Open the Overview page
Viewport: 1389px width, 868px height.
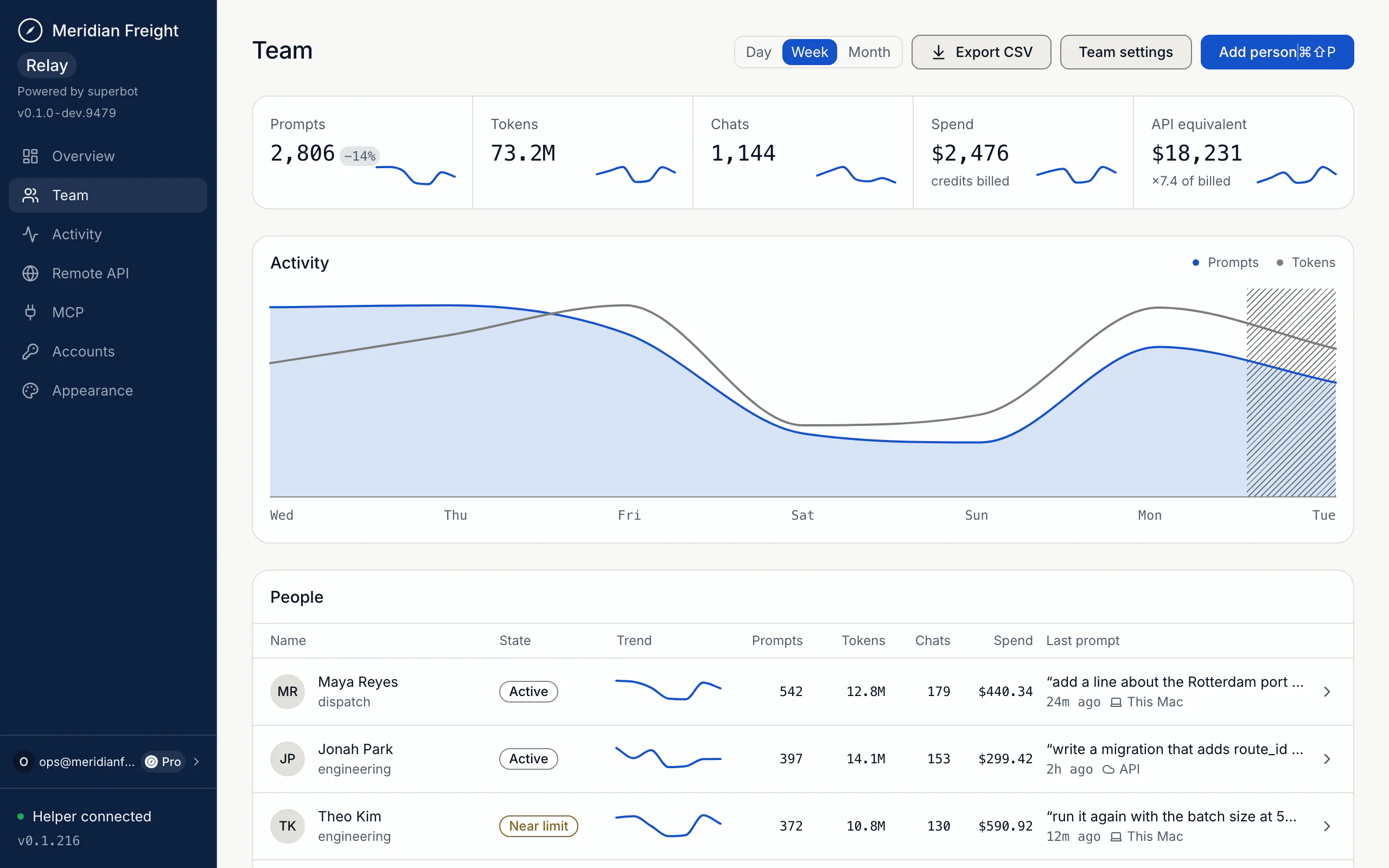[x=108, y=156]
